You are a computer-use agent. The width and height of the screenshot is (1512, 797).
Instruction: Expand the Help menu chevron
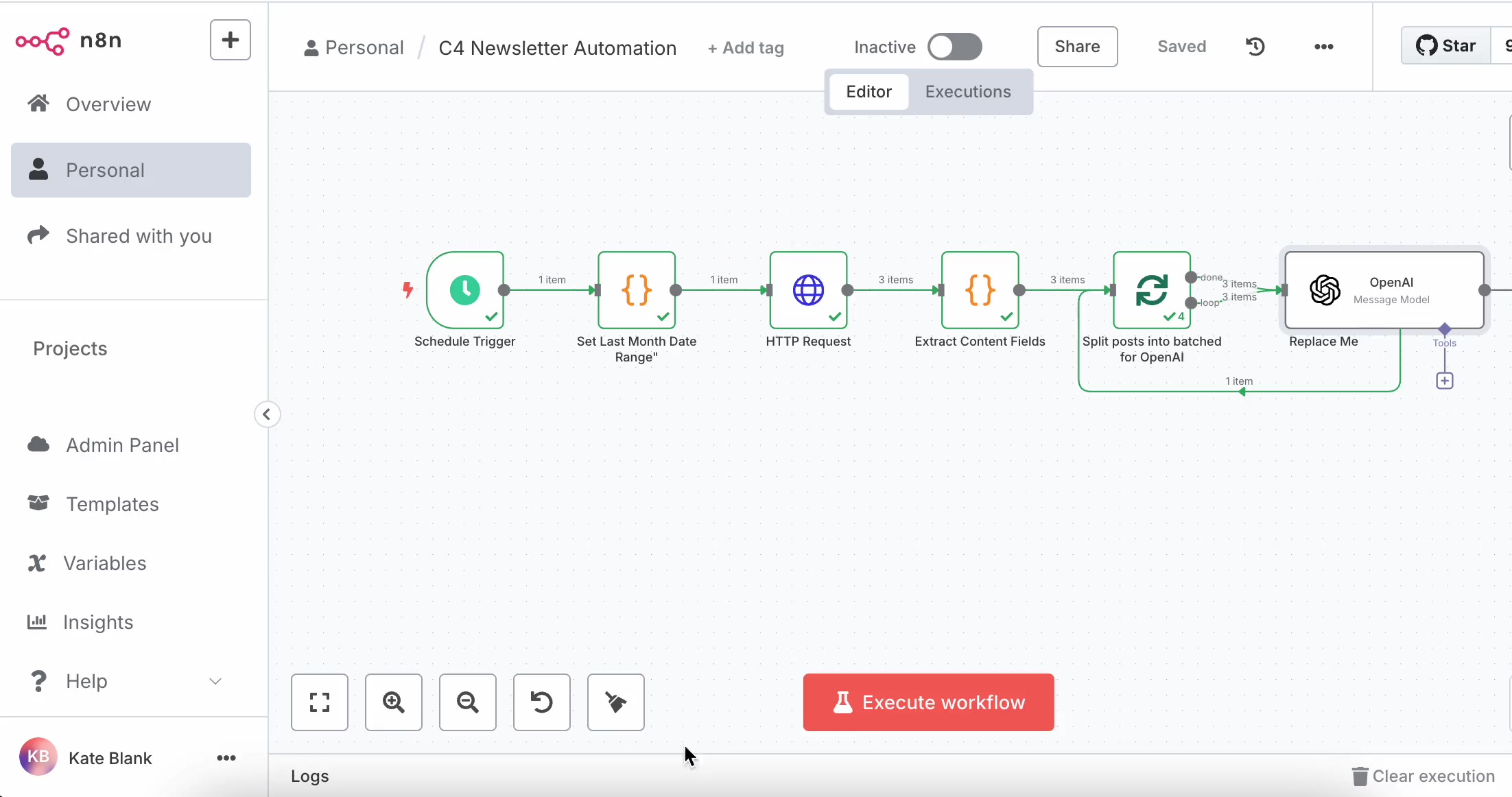(215, 681)
